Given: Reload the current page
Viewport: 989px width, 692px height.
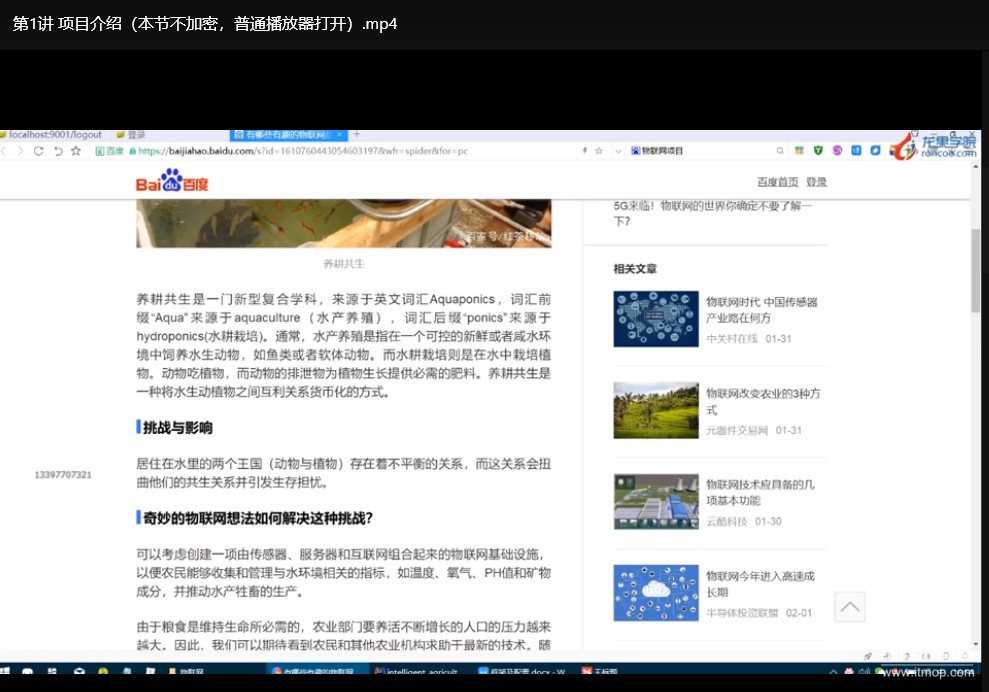Looking at the screenshot, I should click(x=39, y=151).
